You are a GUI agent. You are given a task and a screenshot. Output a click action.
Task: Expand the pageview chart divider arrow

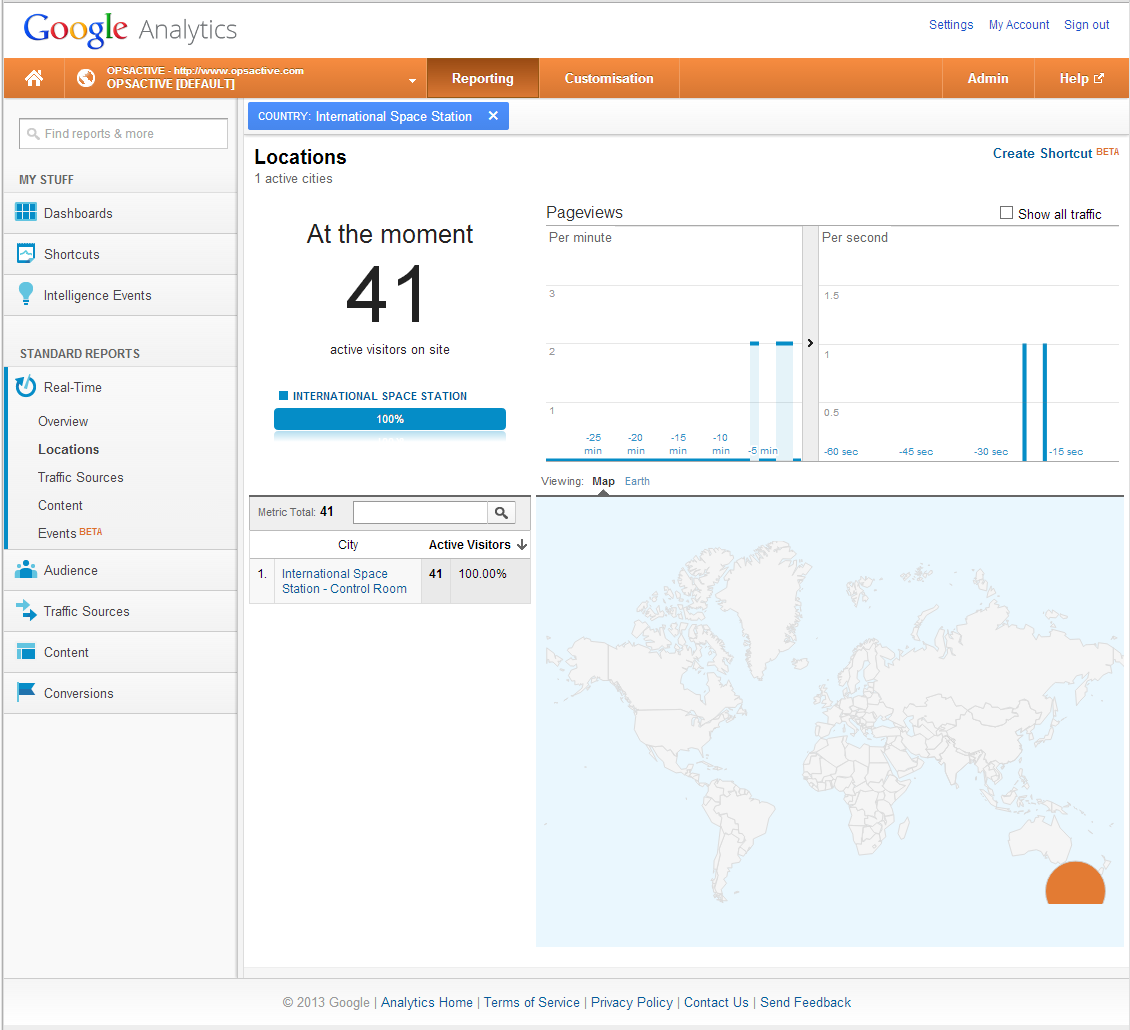point(810,343)
